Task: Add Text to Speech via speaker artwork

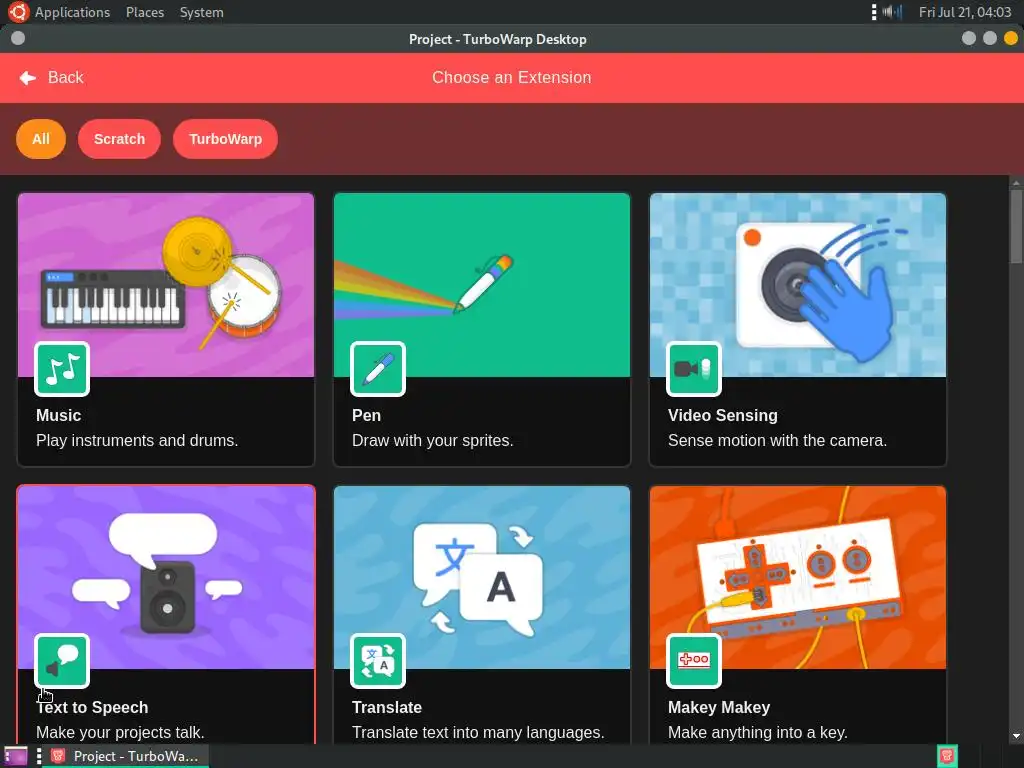Action: 166,577
